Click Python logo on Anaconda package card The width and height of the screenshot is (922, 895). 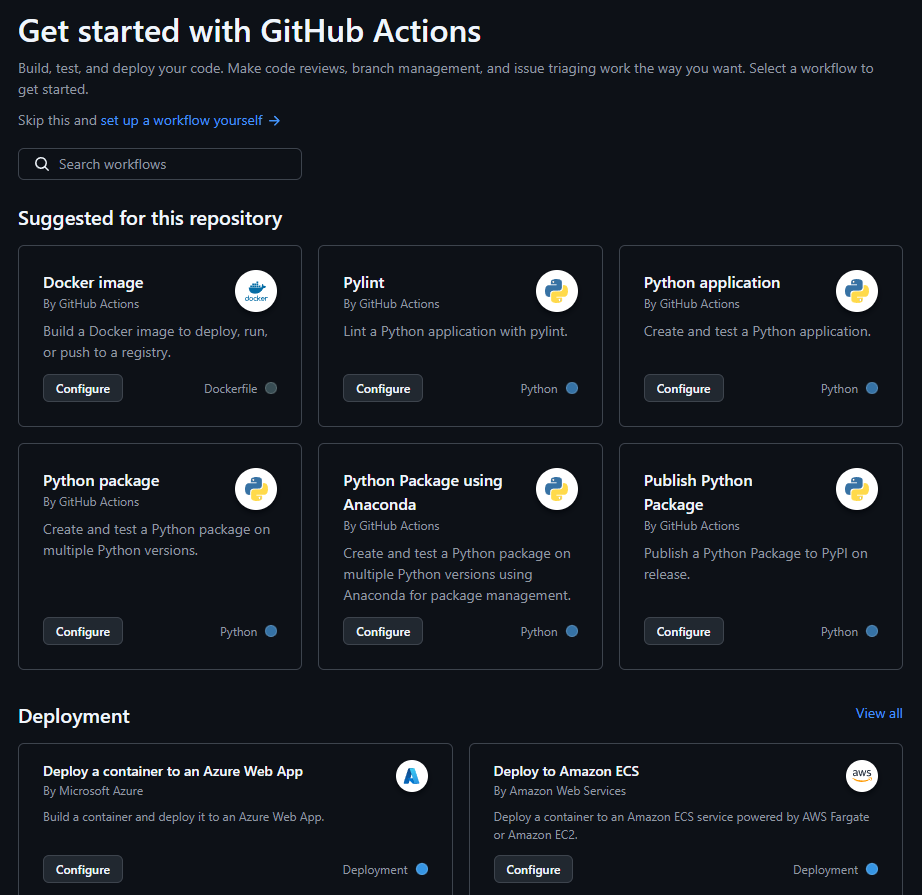[556, 489]
